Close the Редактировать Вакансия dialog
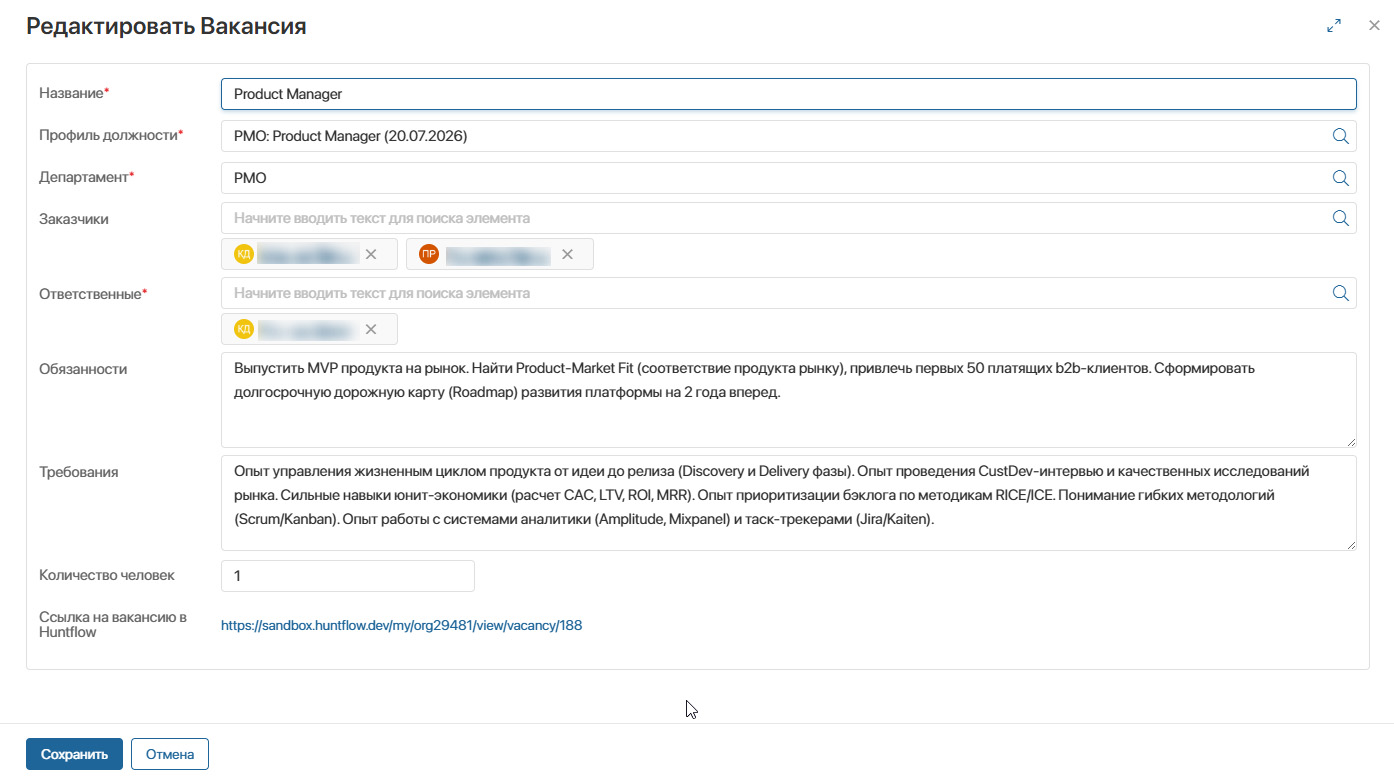Image resolution: width=1394 pixels, height=784 pixels. pos(1374,25)
